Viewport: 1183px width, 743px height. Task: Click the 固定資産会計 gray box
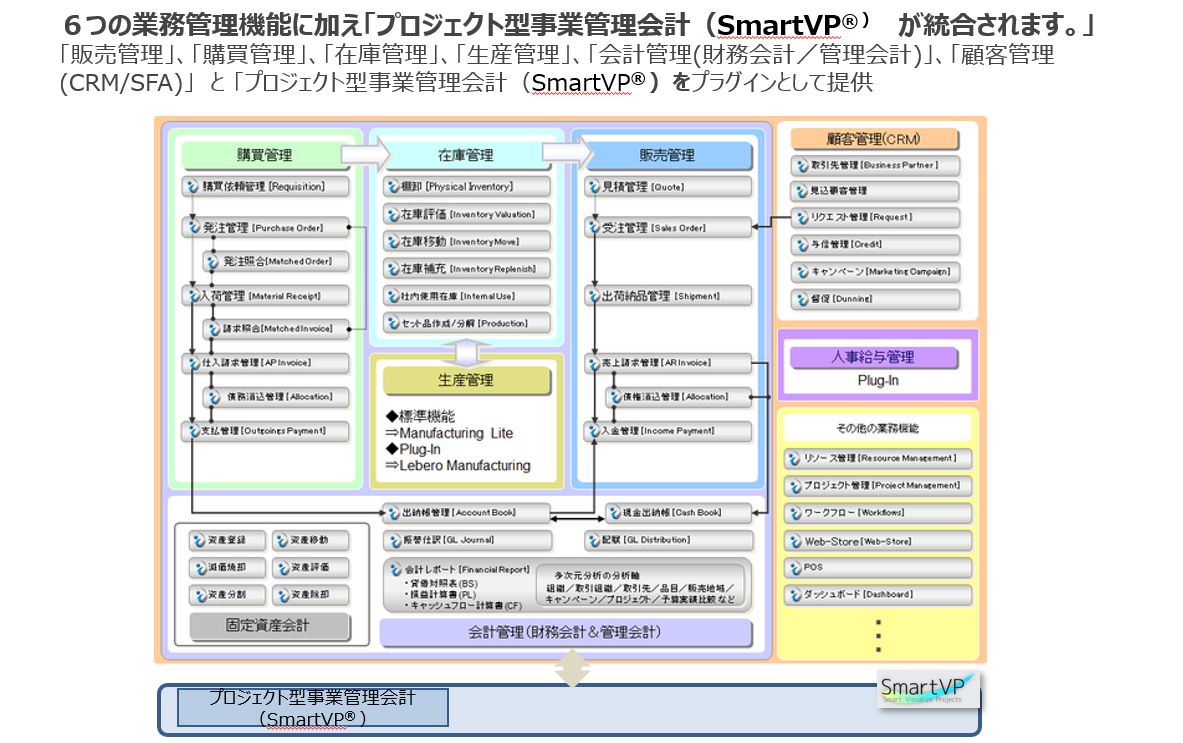269,626
